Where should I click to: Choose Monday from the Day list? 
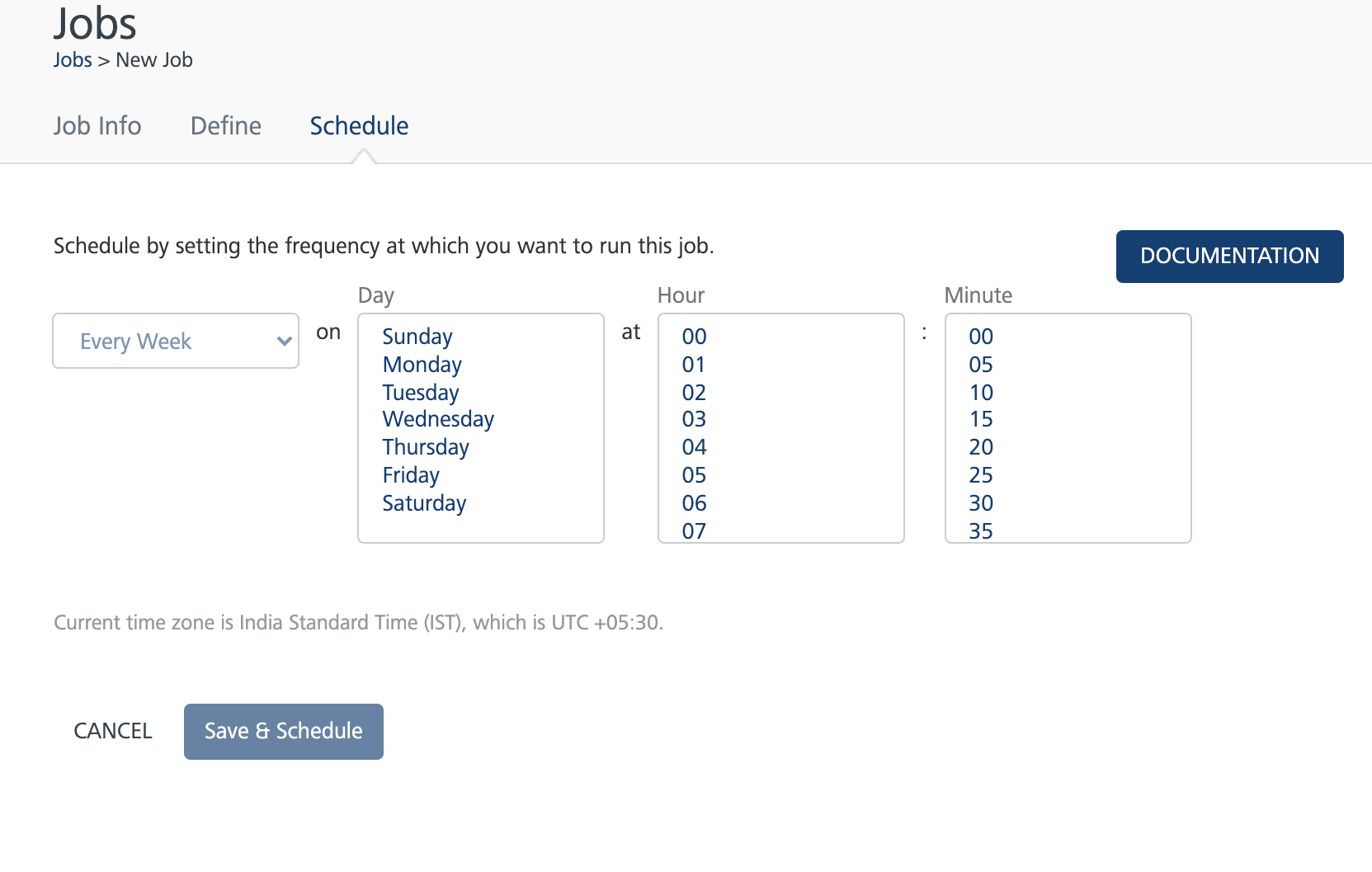tap(422, 365)
